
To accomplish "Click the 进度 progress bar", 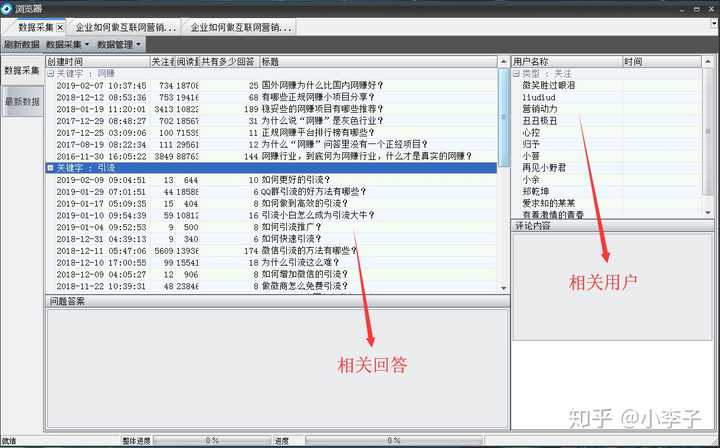I will click(394, 440).
